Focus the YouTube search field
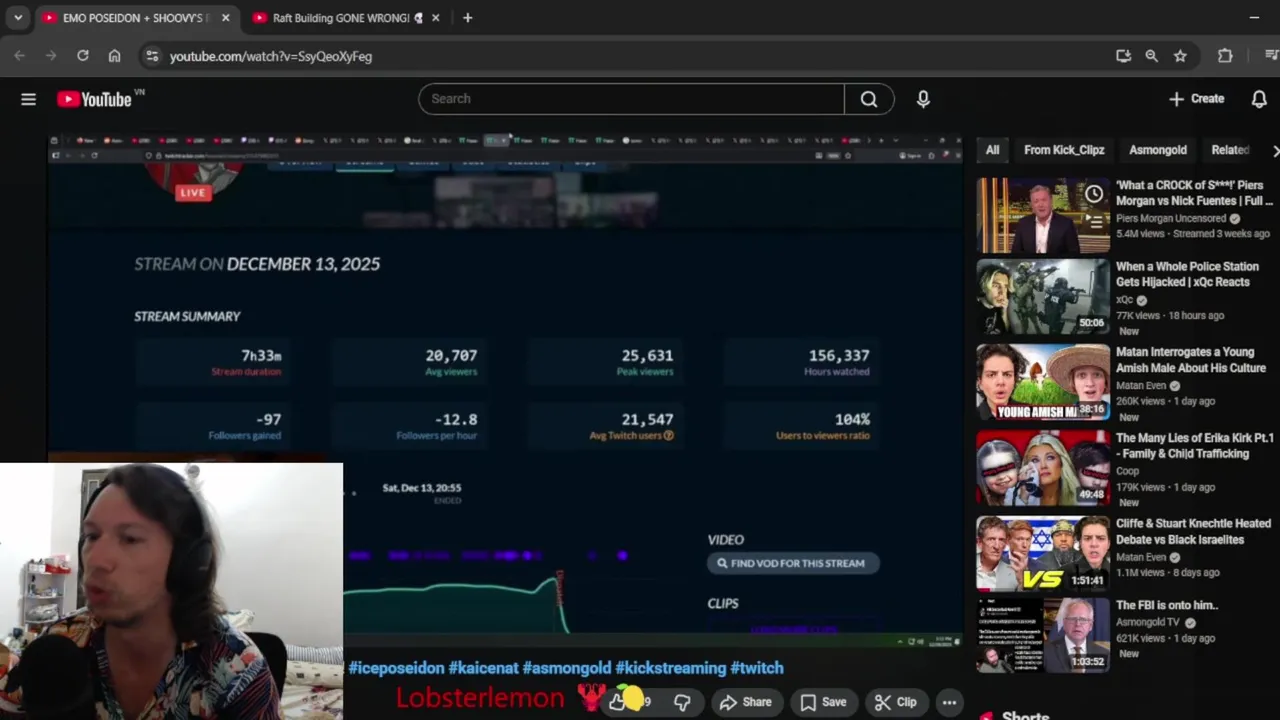The width and height of the screenshot is (1280, 720). pos(631,99)
